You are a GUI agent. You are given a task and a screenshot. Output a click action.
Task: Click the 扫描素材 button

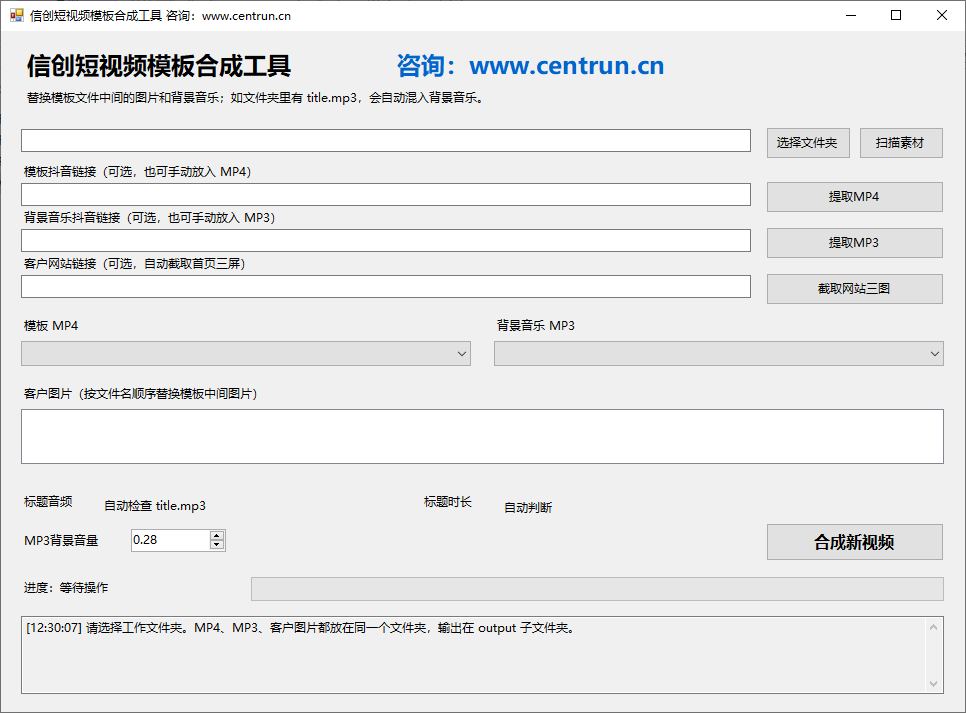pos(901,143)
